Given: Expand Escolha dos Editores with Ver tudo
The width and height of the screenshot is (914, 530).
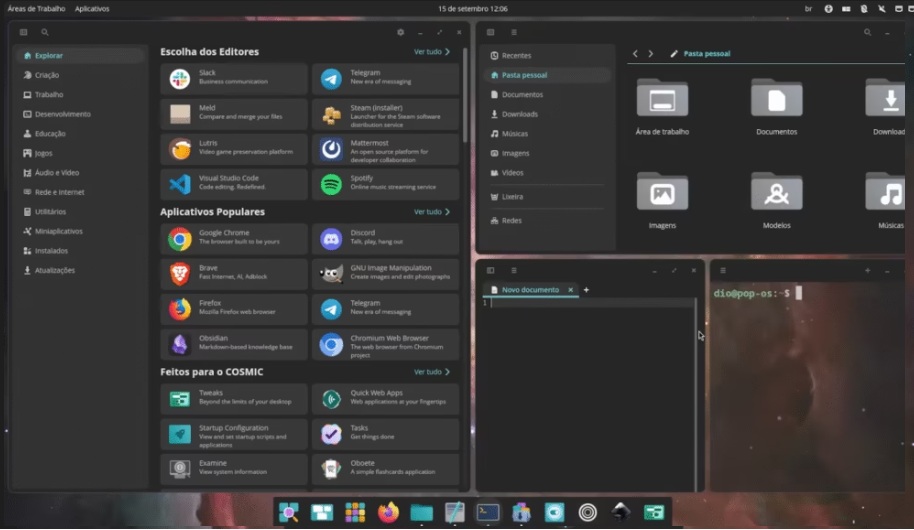Looking at the screenshot, I should [431, 52].
